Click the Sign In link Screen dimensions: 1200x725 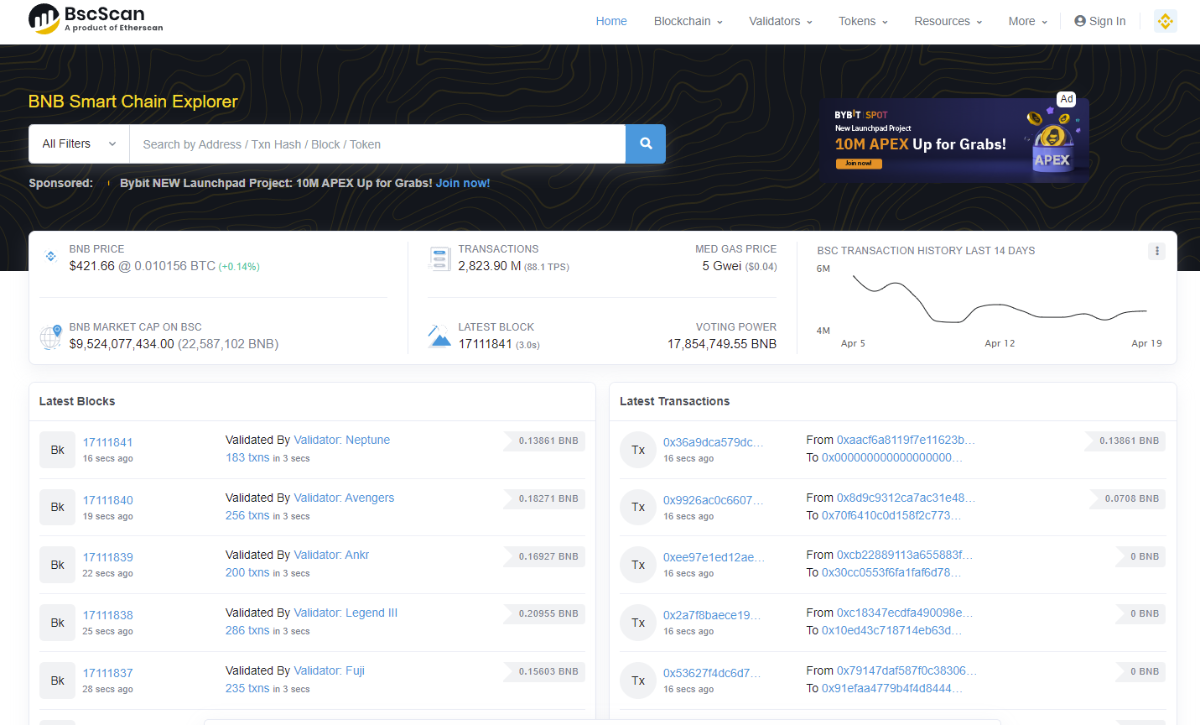coord(1100,21)
